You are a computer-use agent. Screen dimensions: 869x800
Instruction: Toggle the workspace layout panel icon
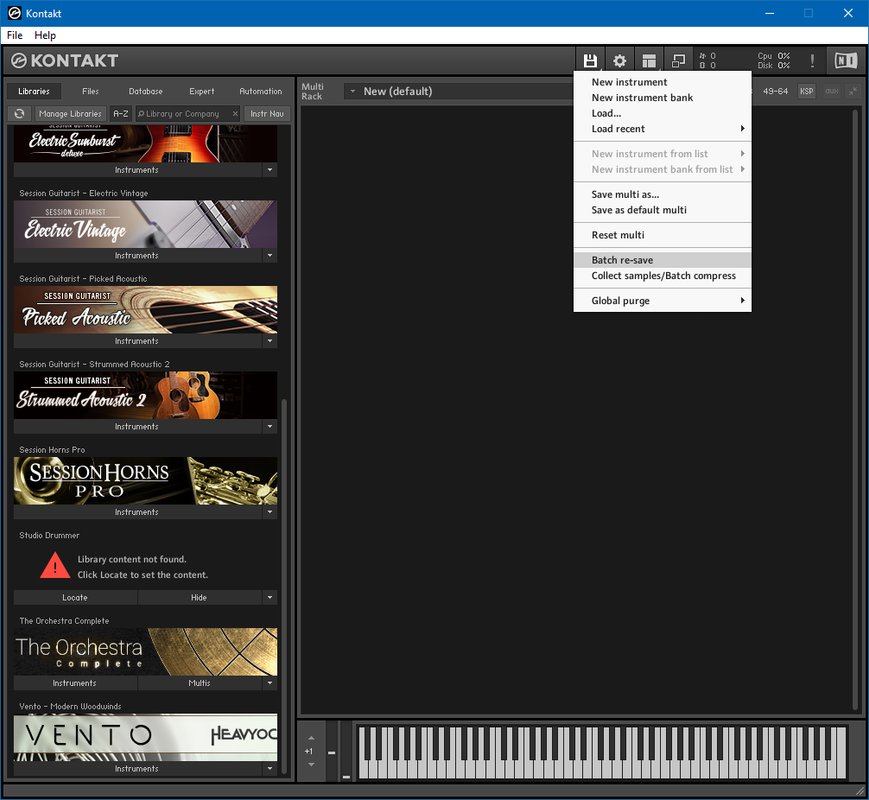click(x=649, y=60)
